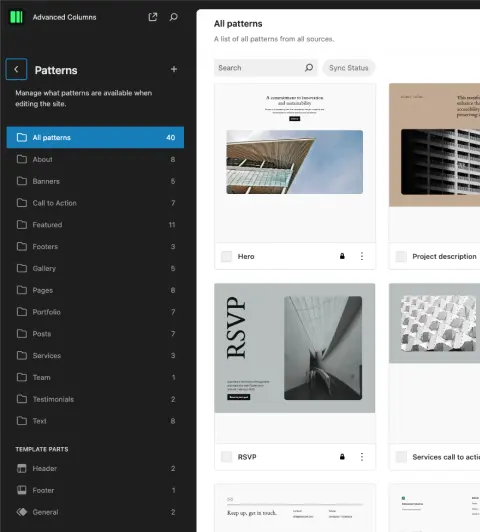Open the Footers patterns category
This screenshot has width=480, height=532.
(95, 246)
